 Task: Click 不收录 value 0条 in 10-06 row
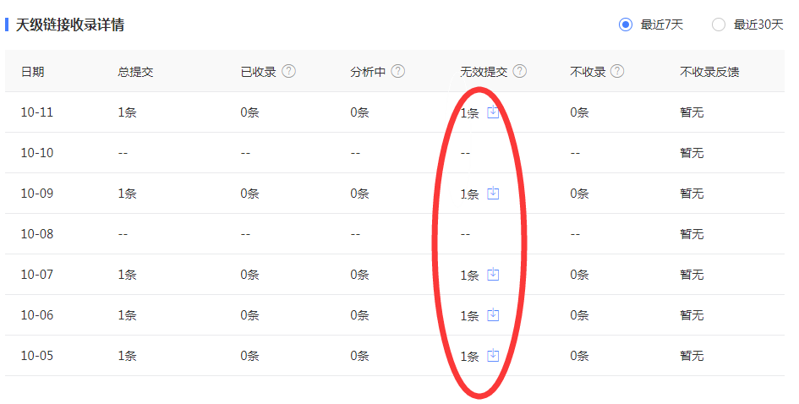pyautogui.click(x=579, y=315)
